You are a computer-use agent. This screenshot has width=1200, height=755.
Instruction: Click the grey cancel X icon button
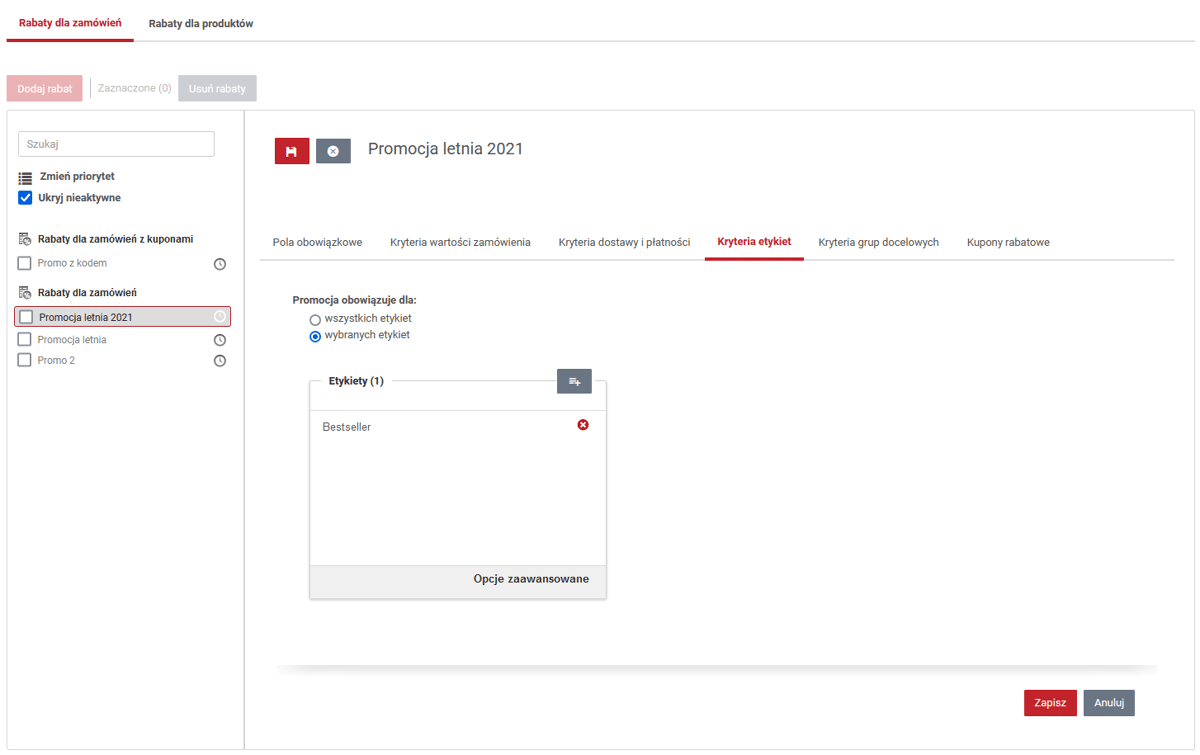click(x=333, y=151)
